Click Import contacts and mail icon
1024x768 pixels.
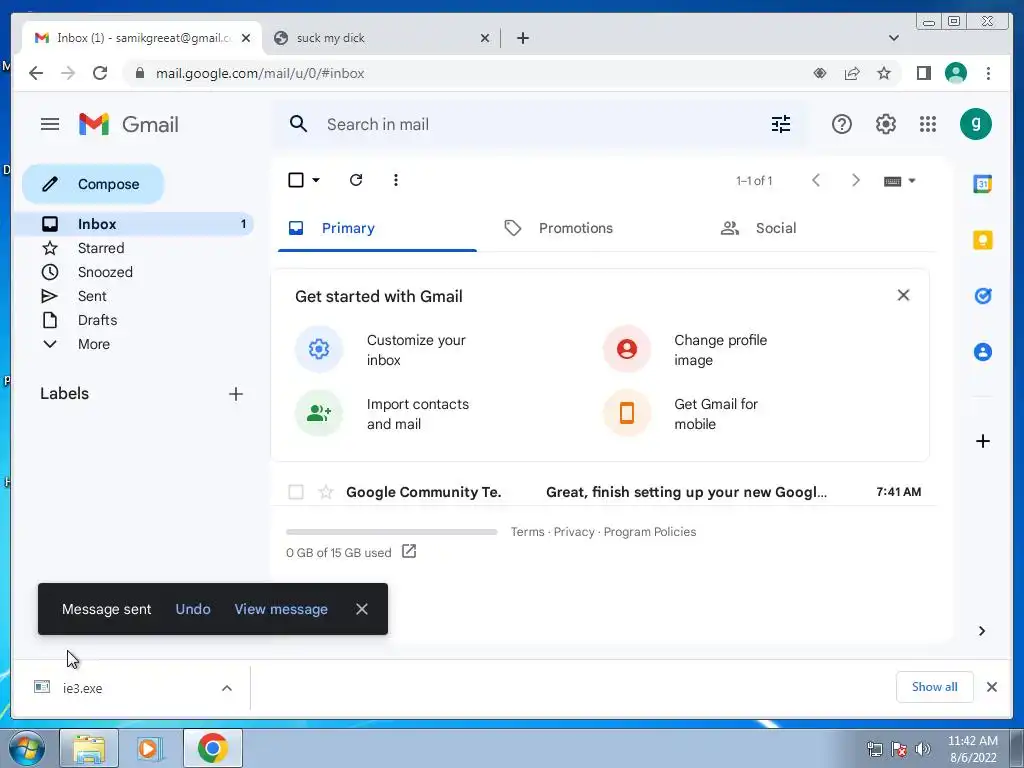point(319,413)
